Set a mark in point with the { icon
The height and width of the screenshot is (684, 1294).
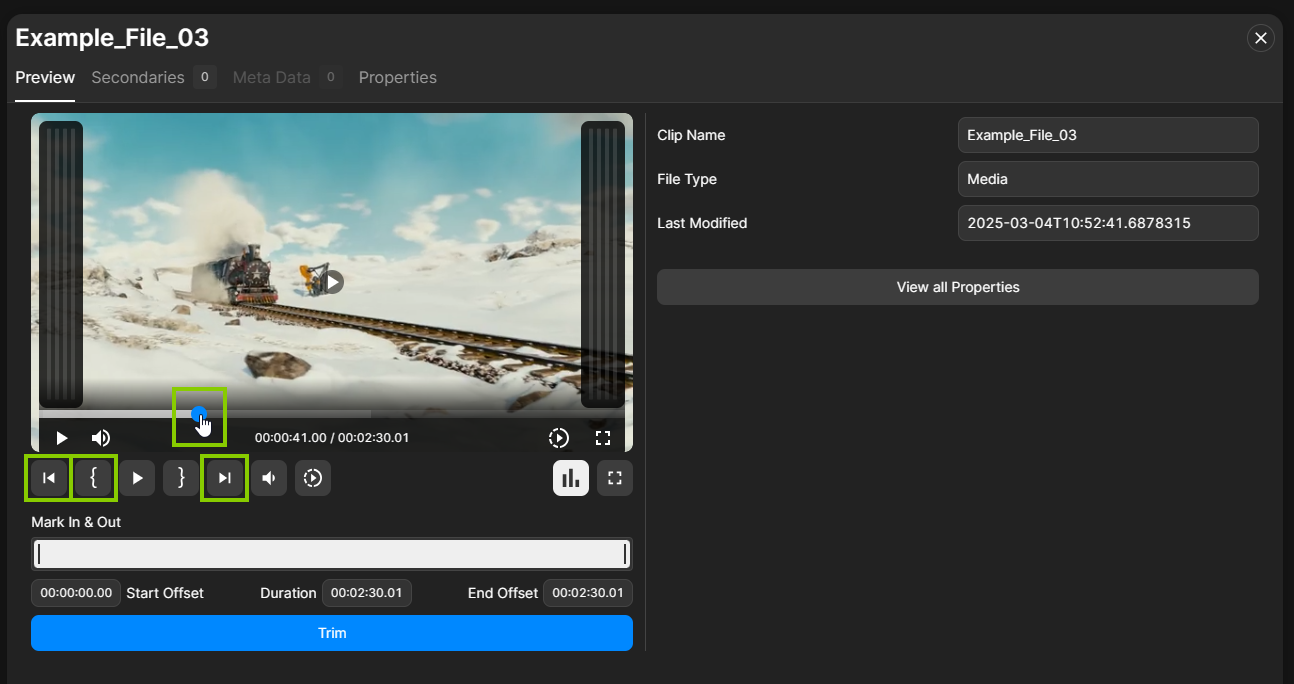94,478
